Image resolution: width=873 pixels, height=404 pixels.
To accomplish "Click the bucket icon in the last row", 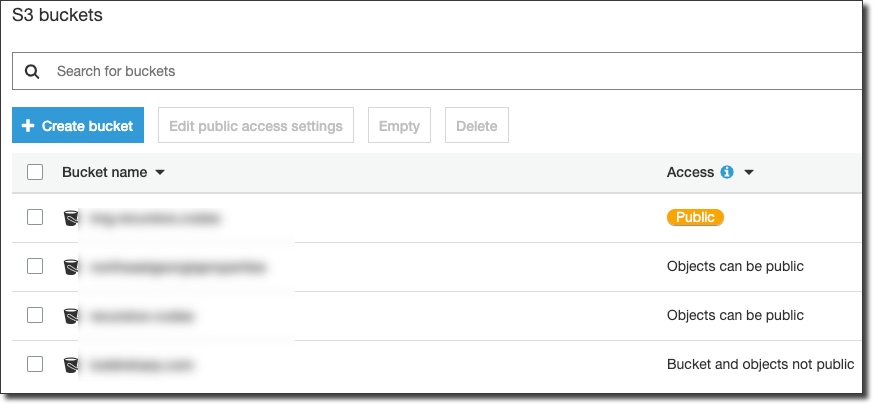I will 70,365.
